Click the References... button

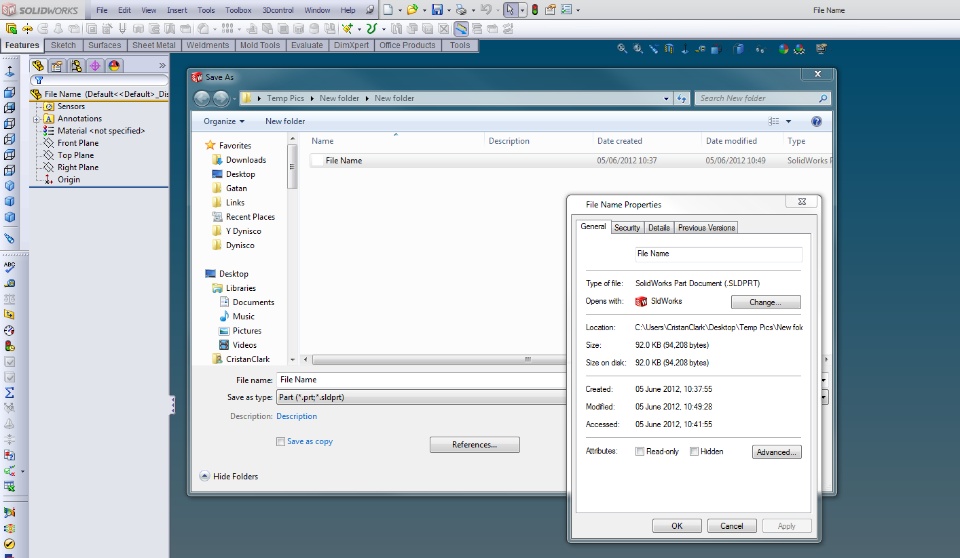(474, 445)
